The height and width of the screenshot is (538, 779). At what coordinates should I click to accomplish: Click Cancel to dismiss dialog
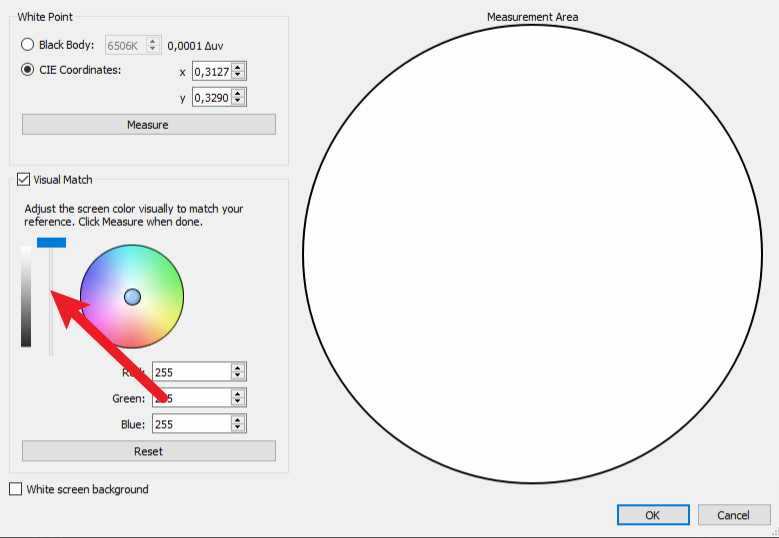point(733,515)
